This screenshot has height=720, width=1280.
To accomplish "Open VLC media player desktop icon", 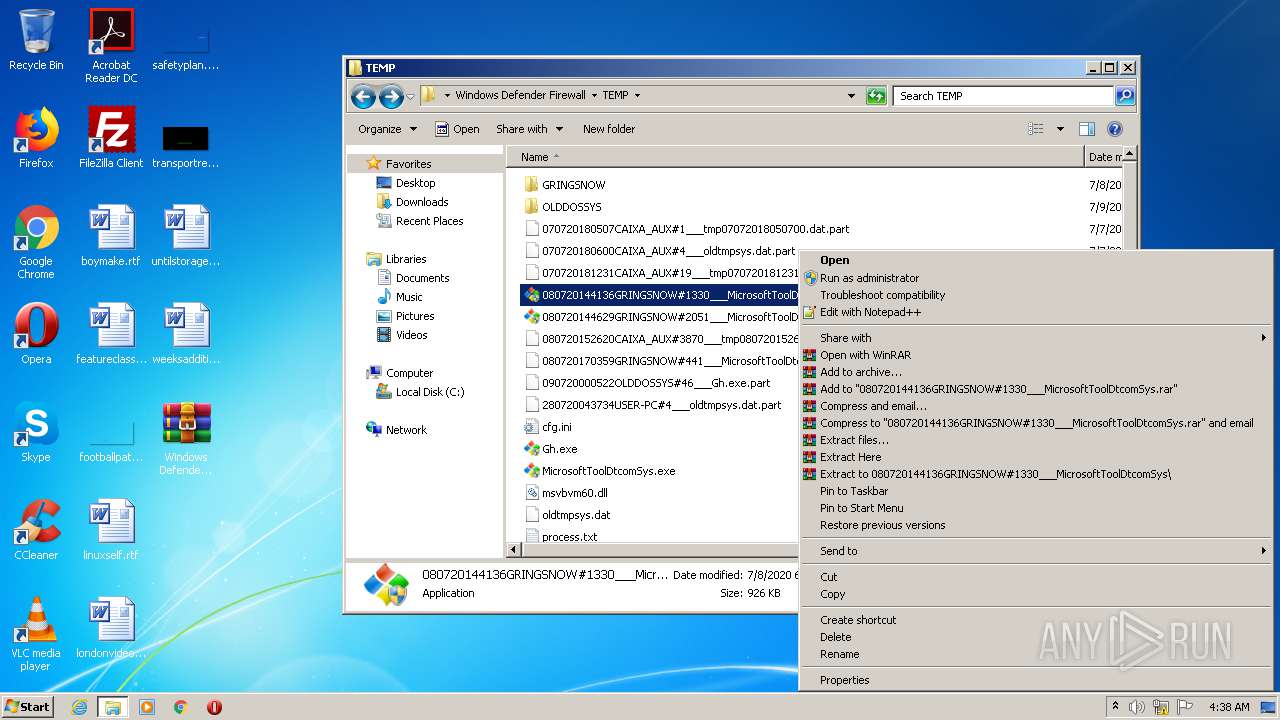I will [36, 634].
